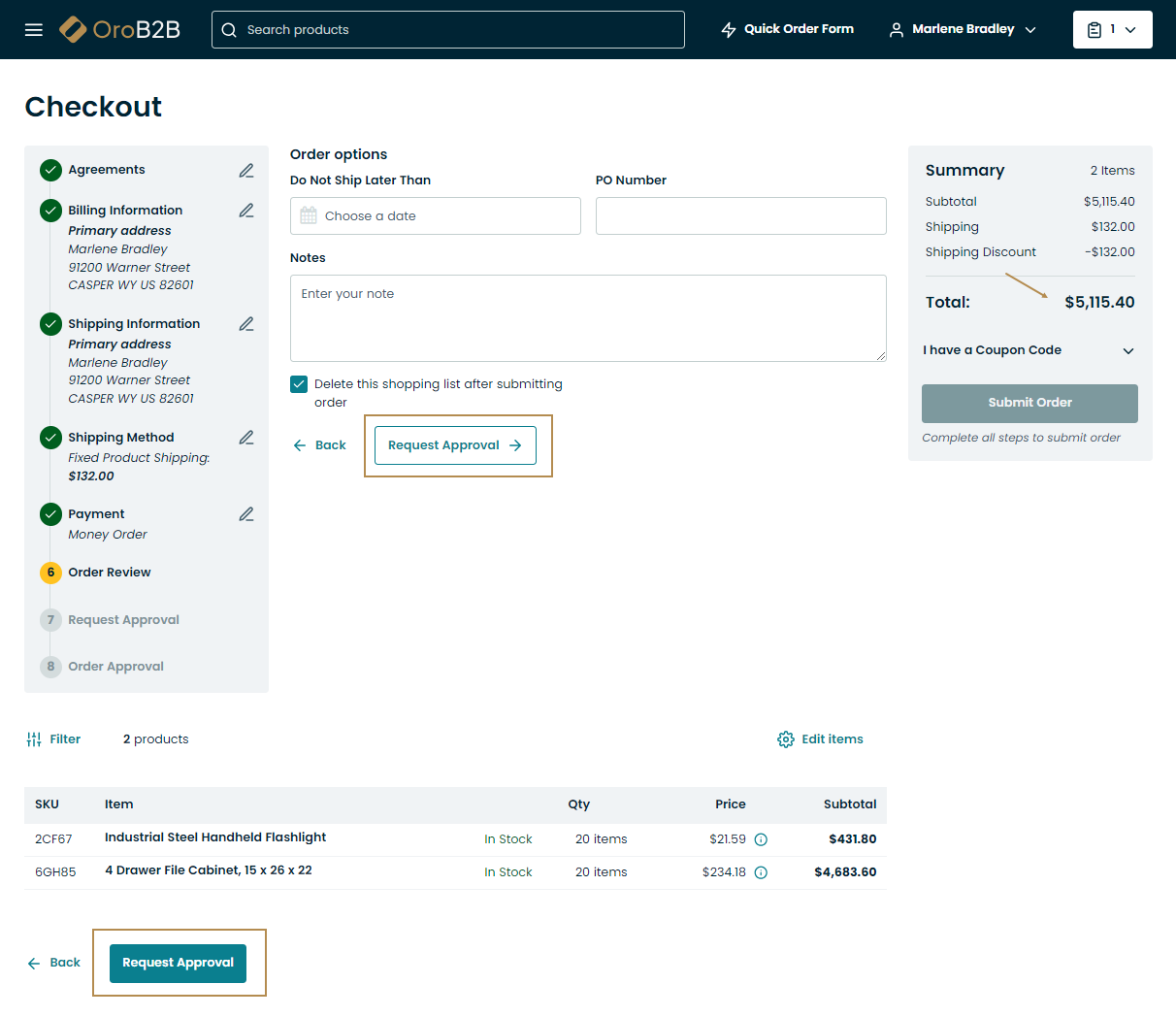Open the hamburger navigation menu

point(34,29)
